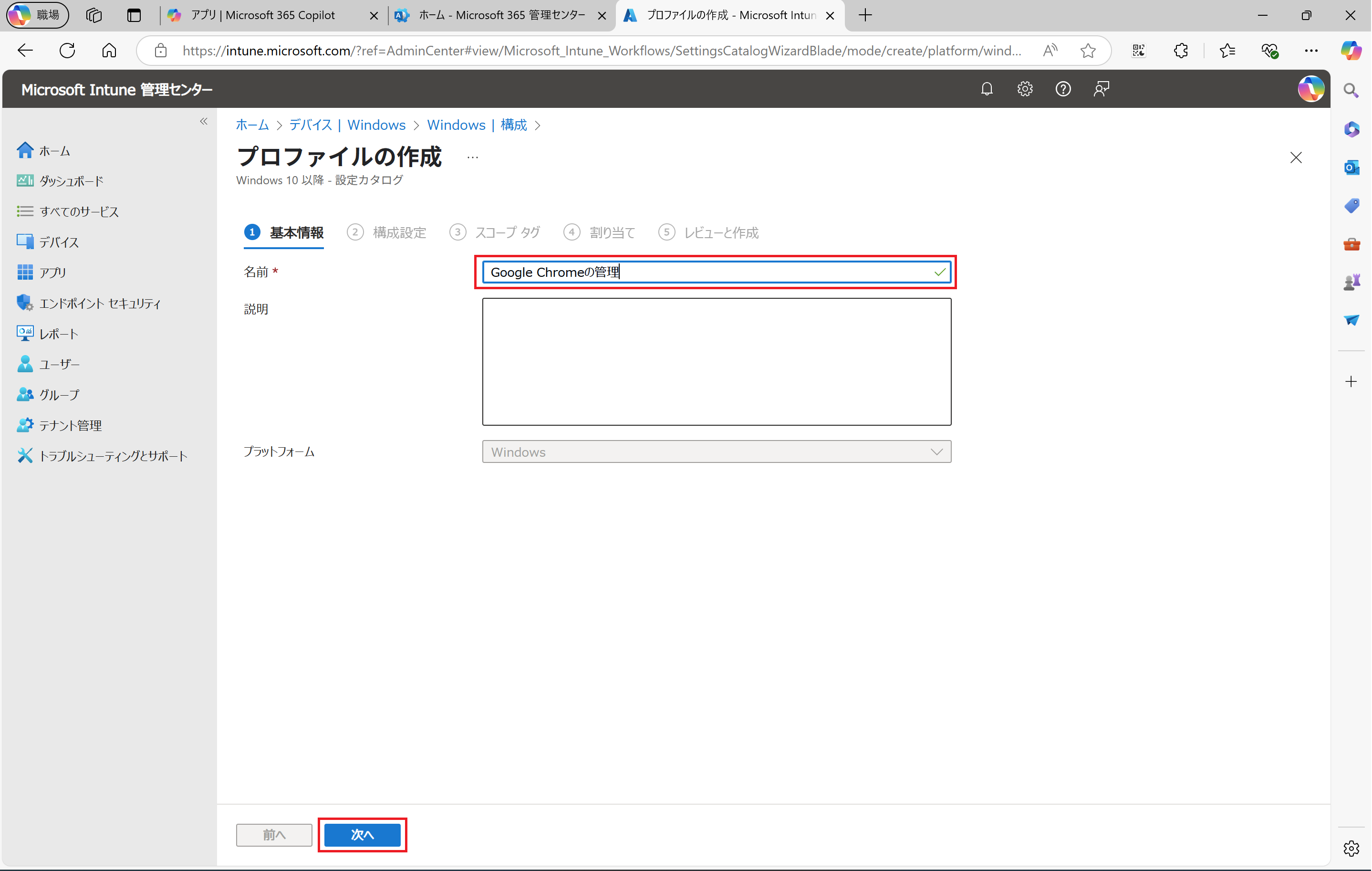Collapse the left navigation with double chevron
Image resolution: width=1372 pixels, height=871 pixels.
[x=204, y=121]
